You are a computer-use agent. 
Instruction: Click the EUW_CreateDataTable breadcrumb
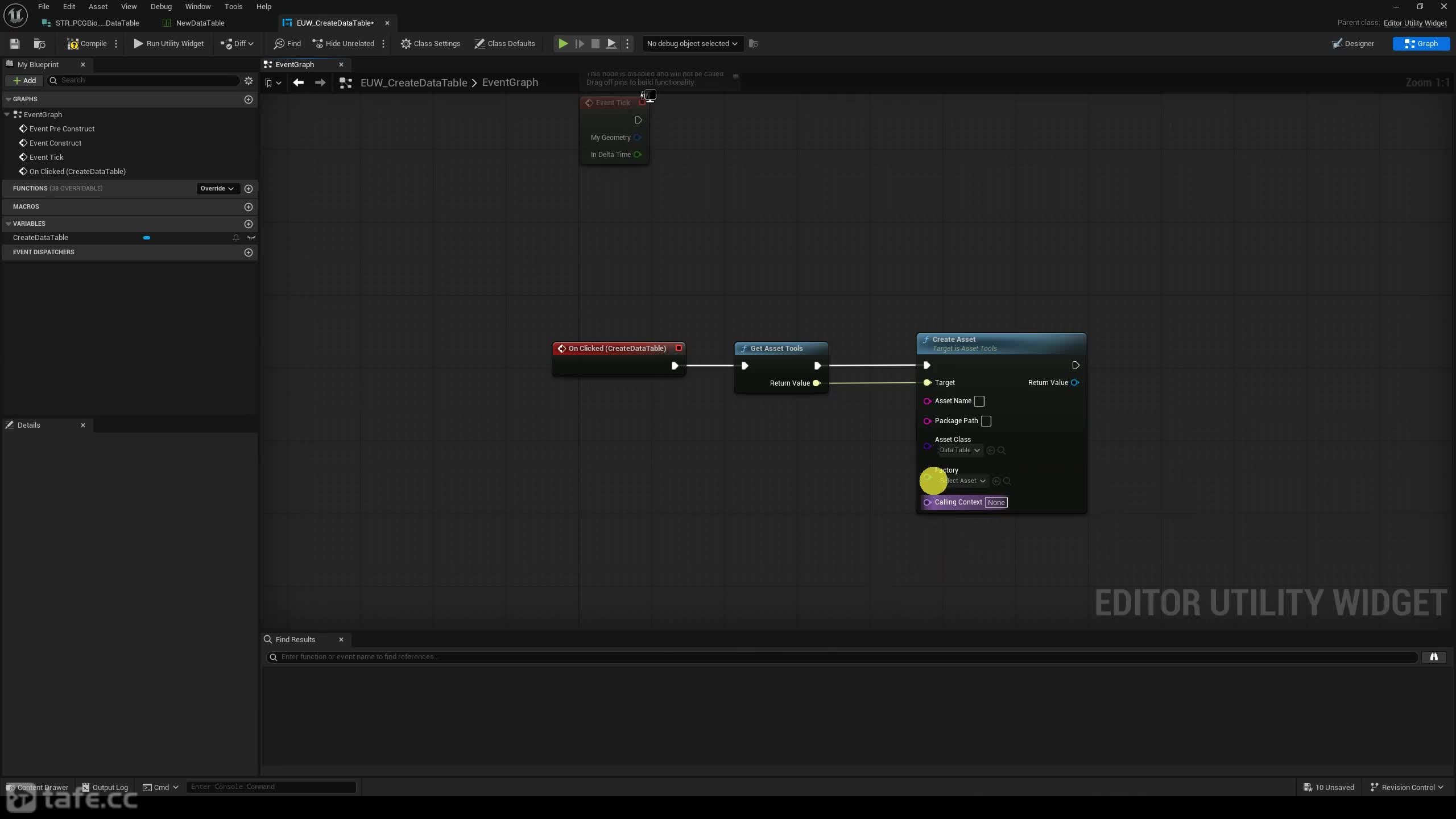(413, 83)
